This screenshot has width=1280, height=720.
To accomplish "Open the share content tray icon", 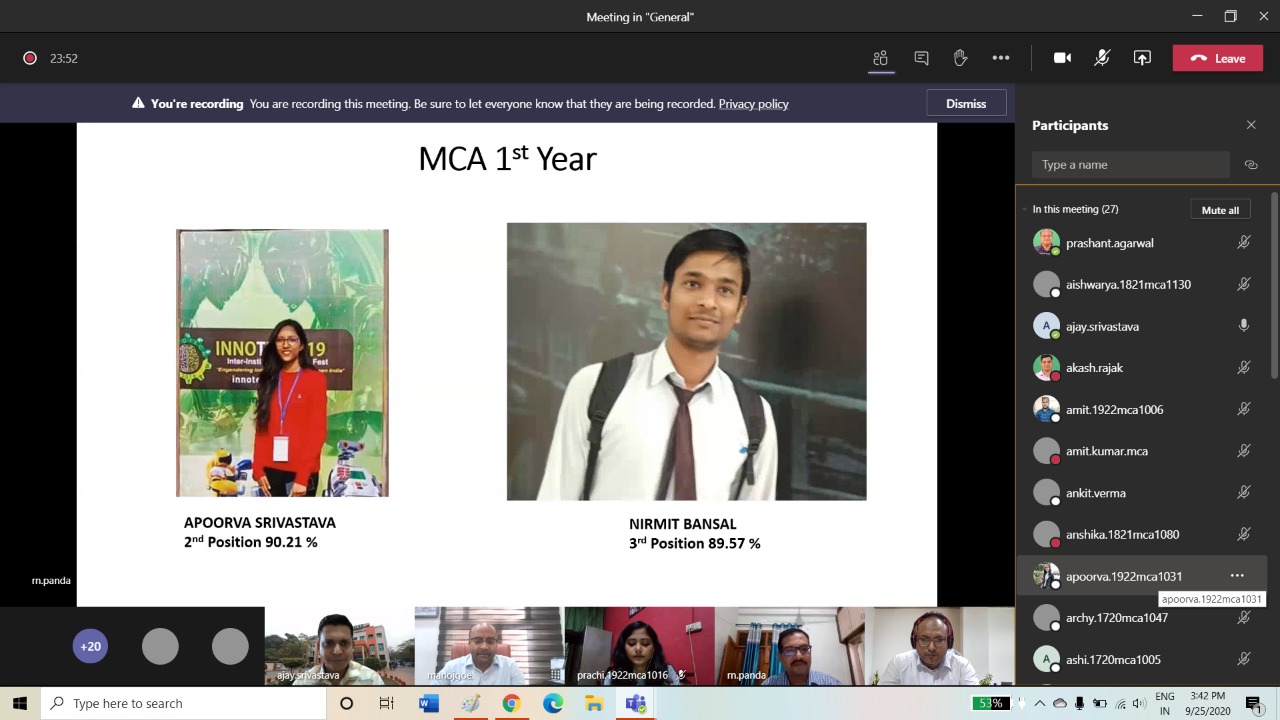I will click(1142, 58).
